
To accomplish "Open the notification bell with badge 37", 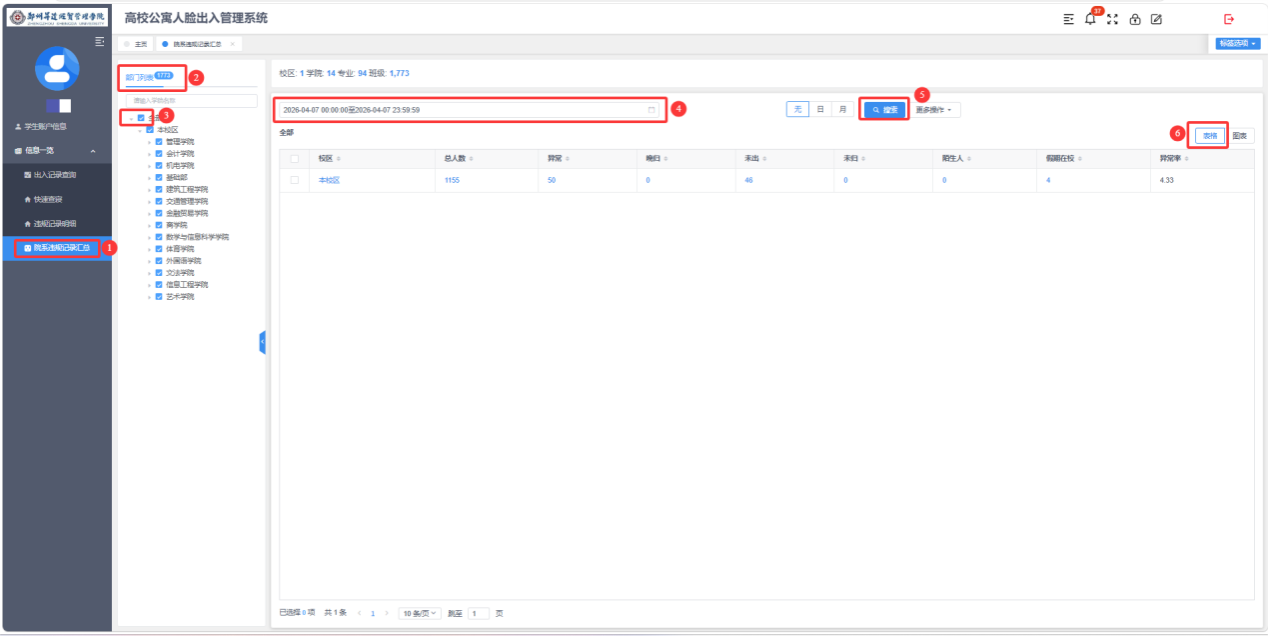I will point(1090,19).
